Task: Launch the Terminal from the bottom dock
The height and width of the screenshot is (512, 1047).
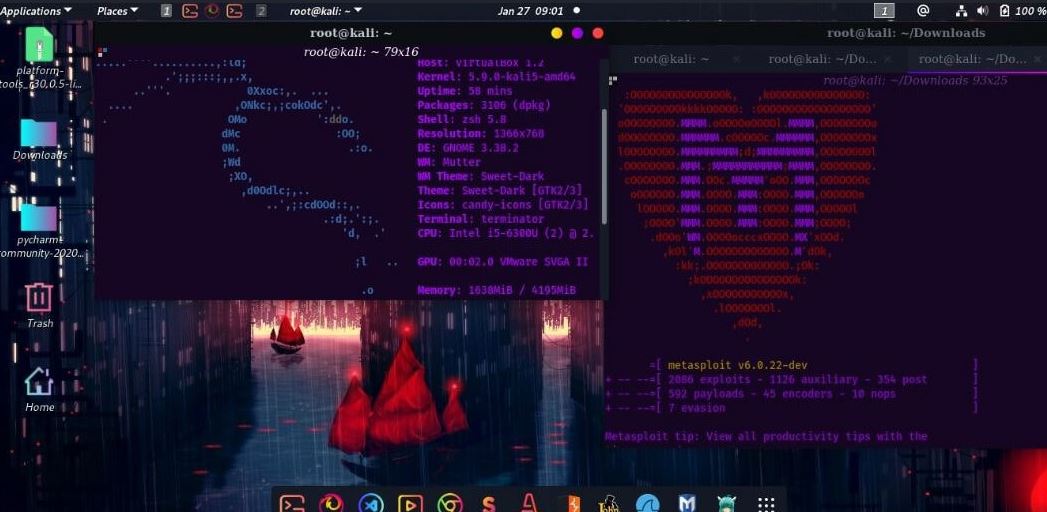Action: pyautogui.click(x=292, y=503)
